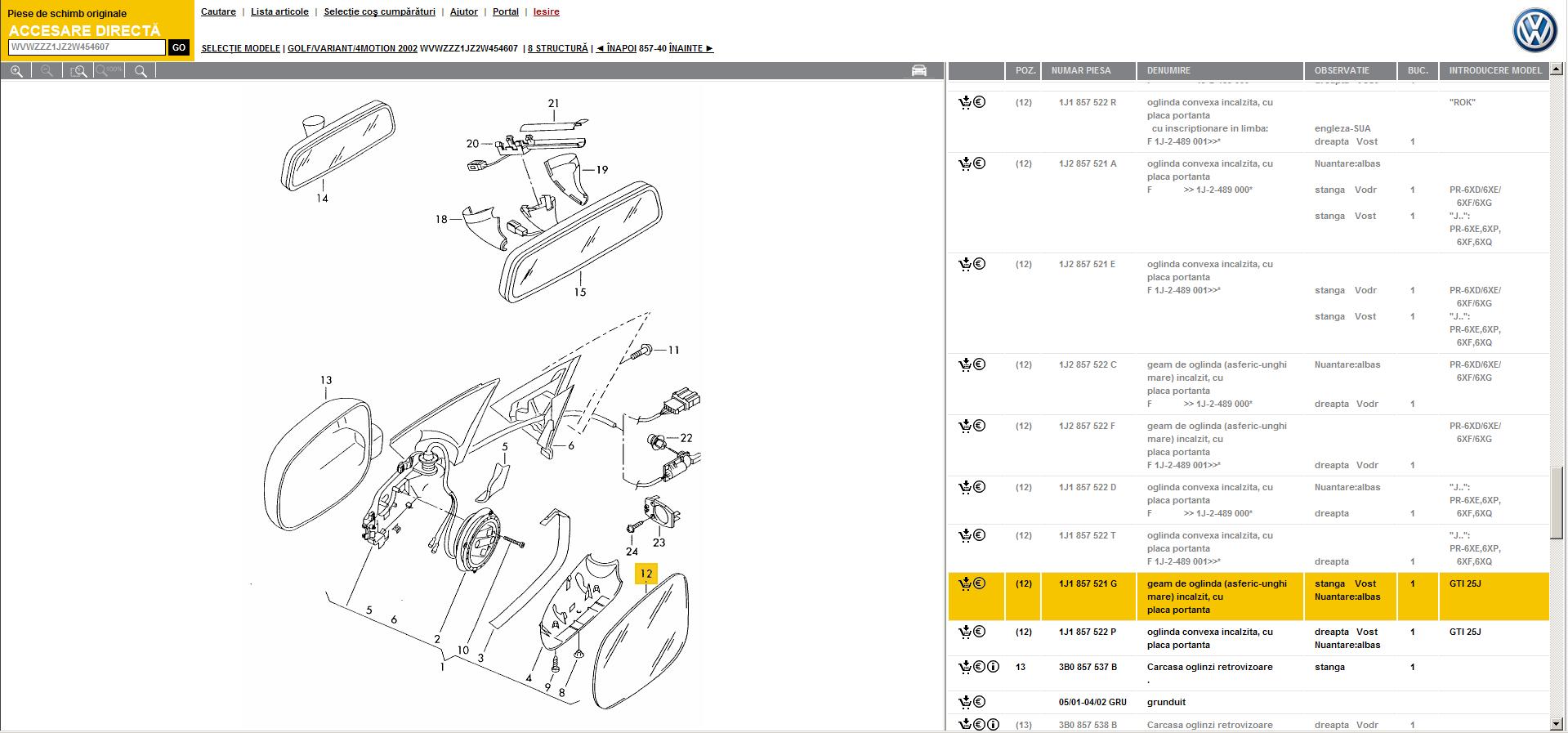Open the Cautare search menu
The width and height of the screenshot is (1568, 733).
point(218,11)
